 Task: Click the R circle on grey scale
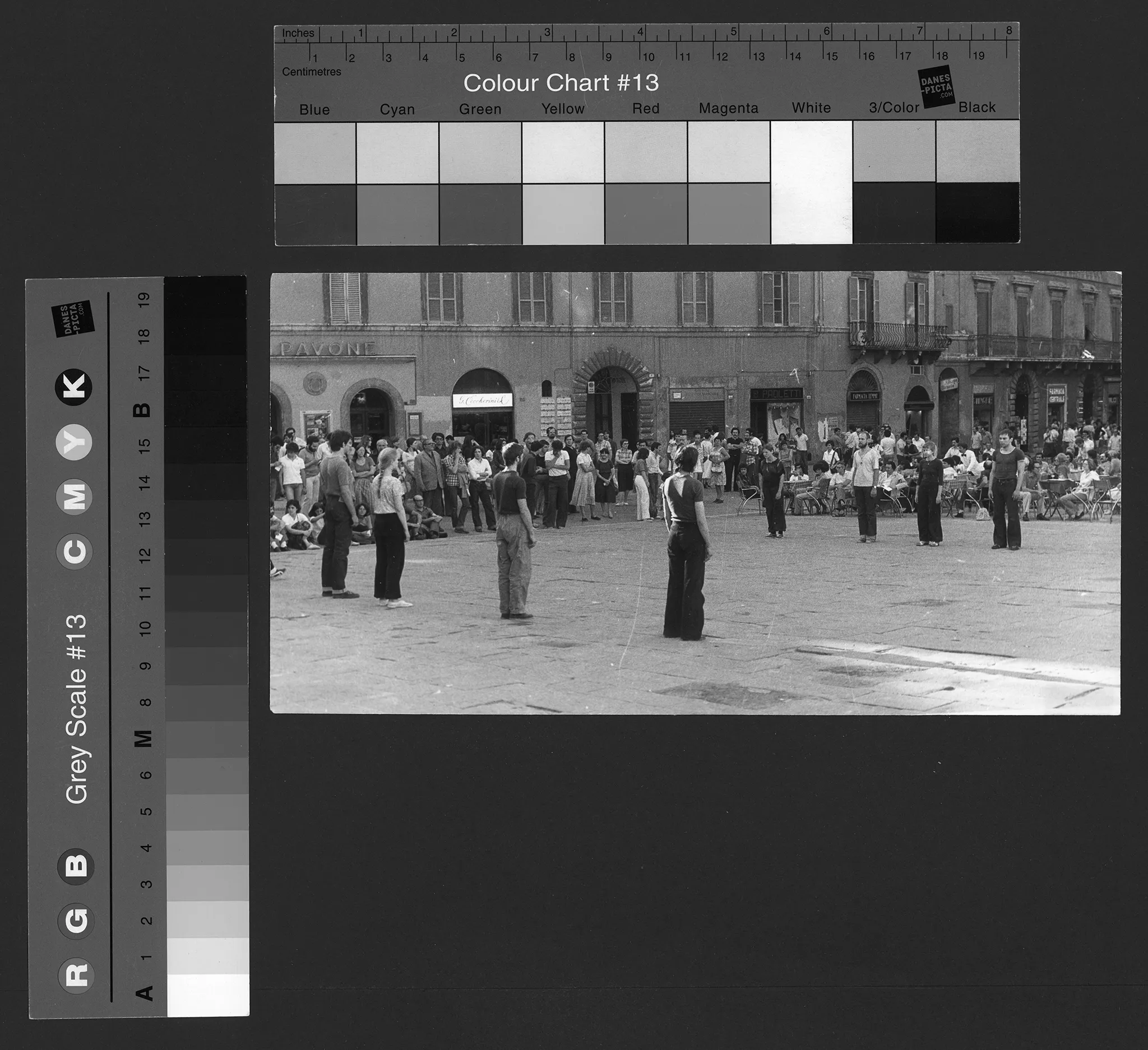pos(76,975)
